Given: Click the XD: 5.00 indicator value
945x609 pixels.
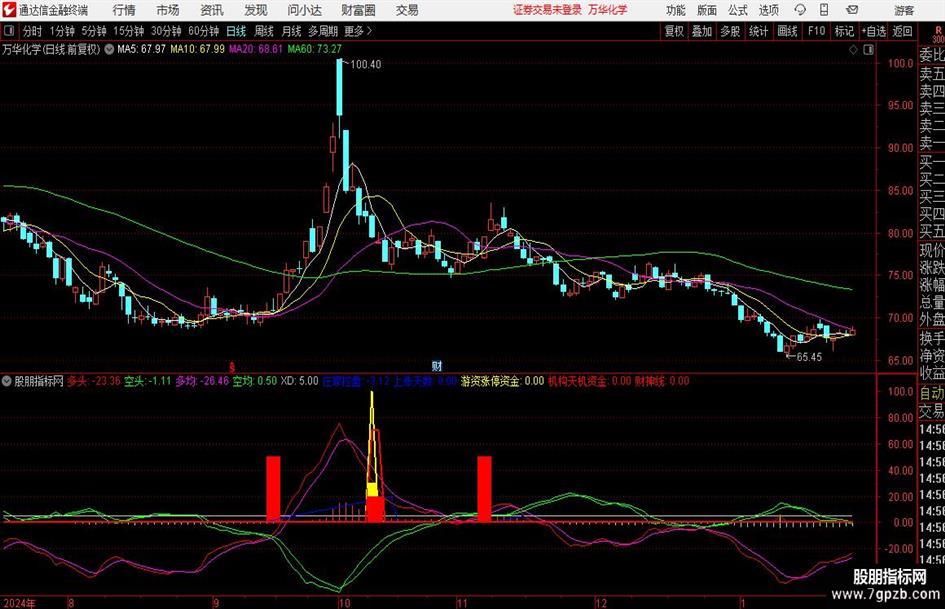Looking at the screenshot, I should point(300,381).
